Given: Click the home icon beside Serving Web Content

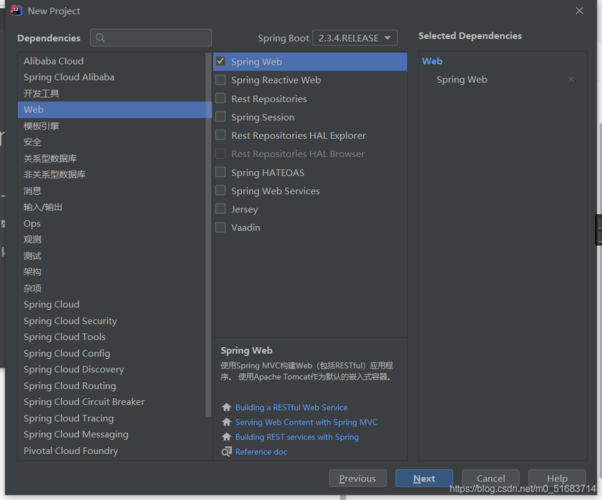Looking at the screenshot, I should 227,423.
